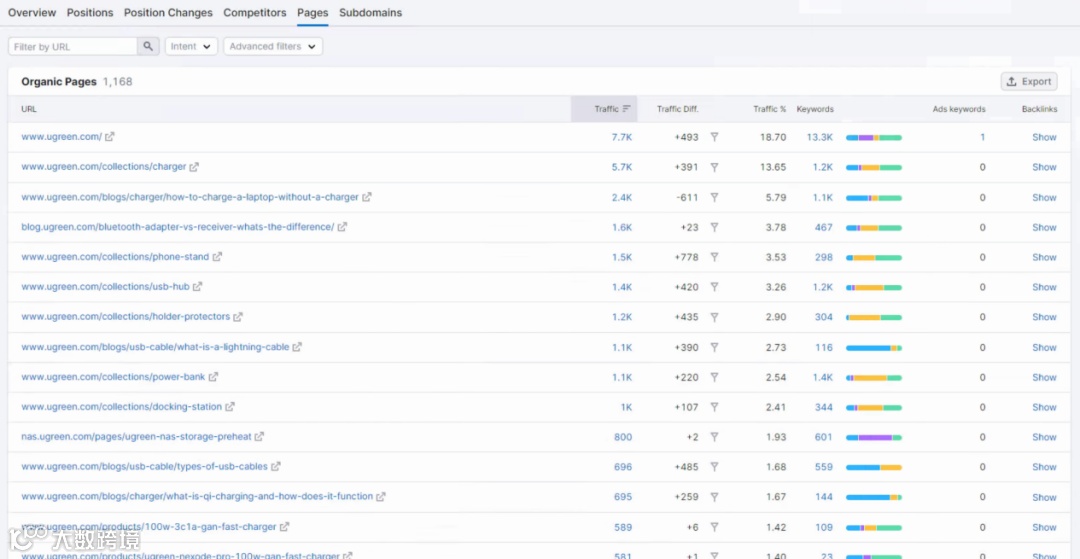
Task: Click filter funnel icon in usb-hub row
Action: (x=714, y=287)
